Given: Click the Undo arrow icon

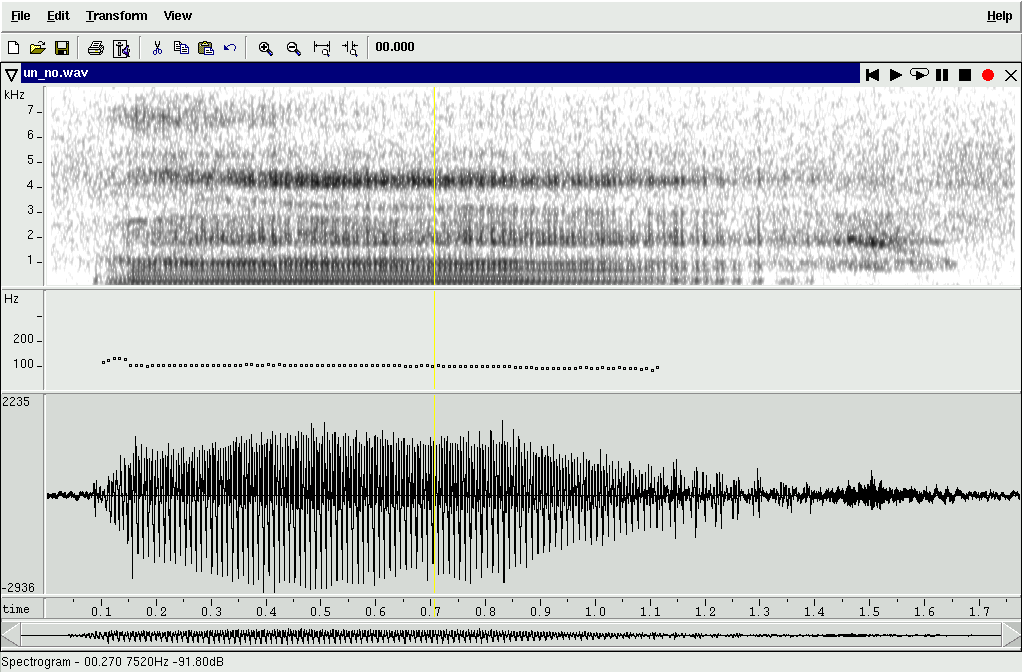Looking at the screenshot, I should (230, 47).
